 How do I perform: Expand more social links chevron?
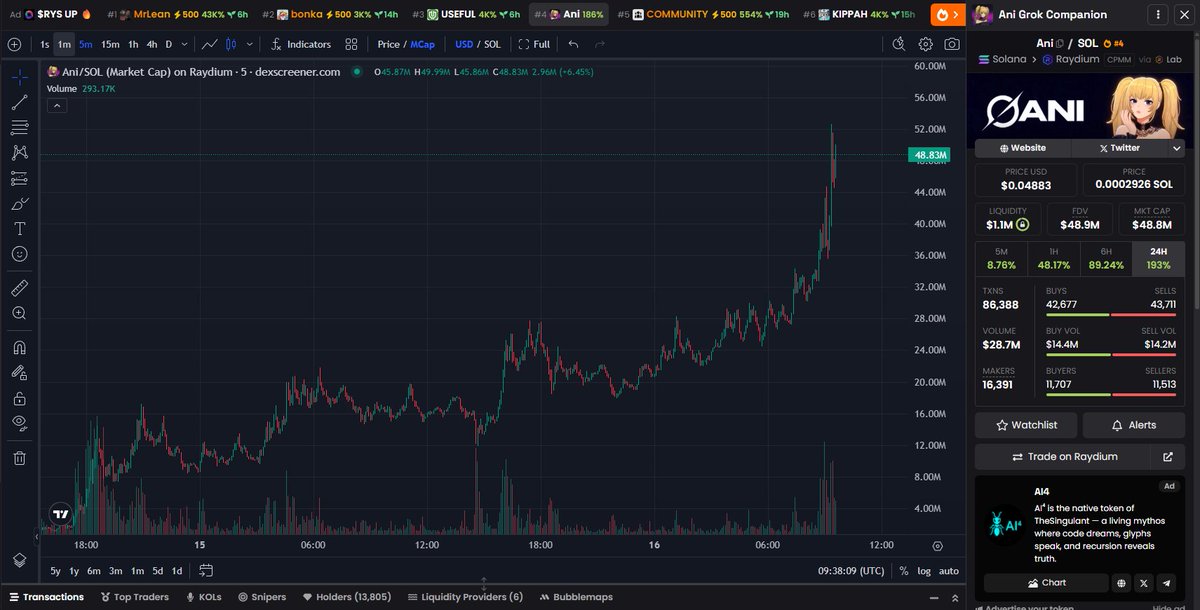click(x=1177, y=147)
